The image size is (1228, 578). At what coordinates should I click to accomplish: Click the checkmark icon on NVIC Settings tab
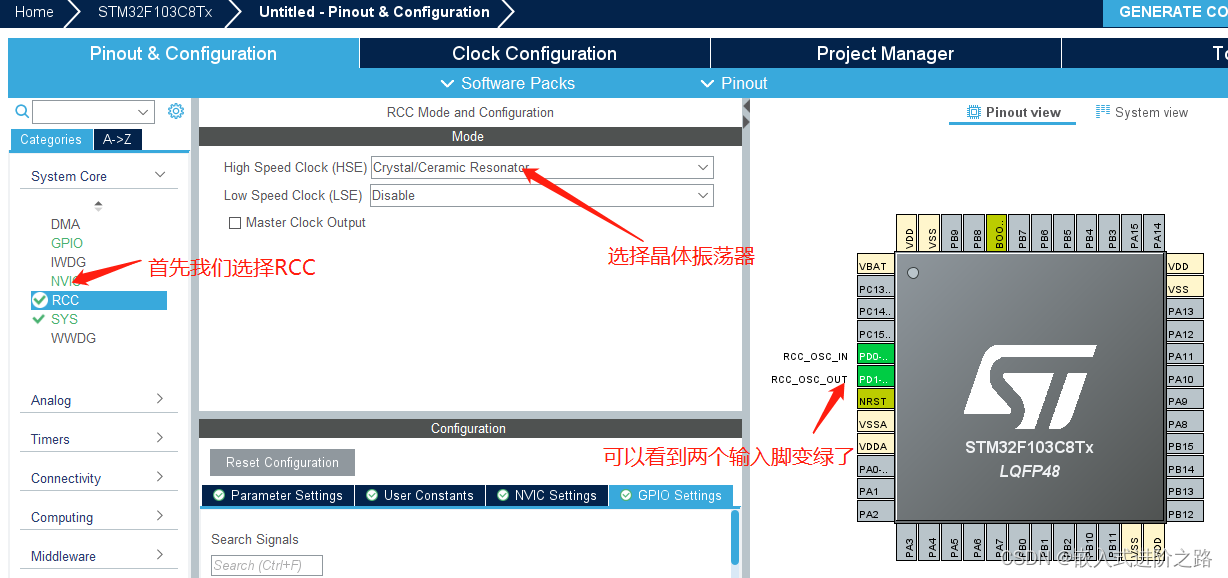click(504, 495)
